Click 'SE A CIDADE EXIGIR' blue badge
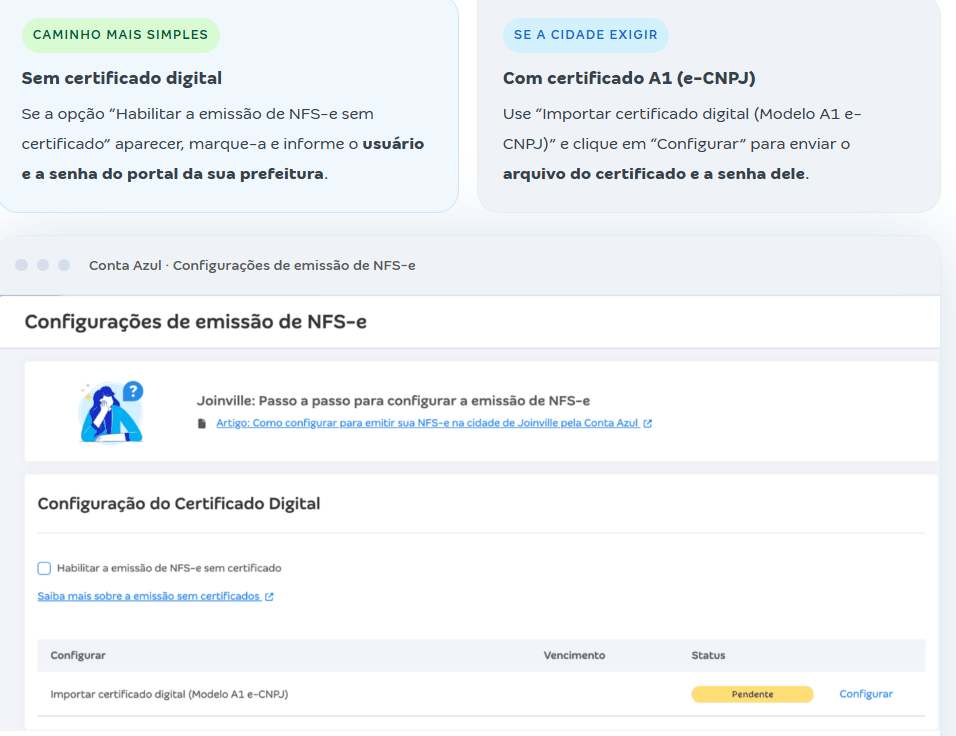The width and height of the screenshot is (956, 736). pyautogui.click(x=585, y=35)
